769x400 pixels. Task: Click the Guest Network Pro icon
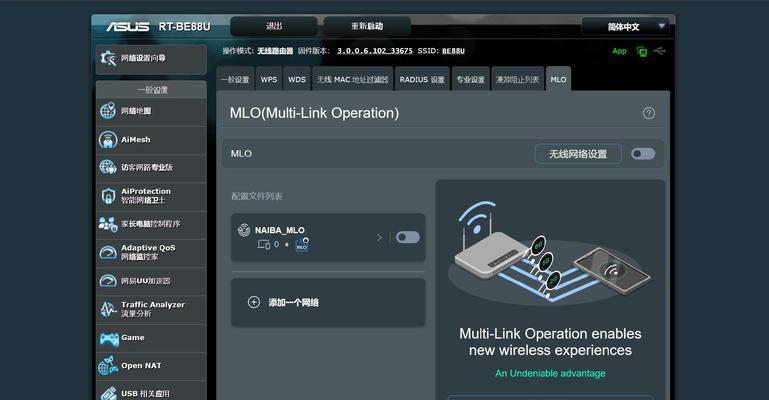click(108, 167)
